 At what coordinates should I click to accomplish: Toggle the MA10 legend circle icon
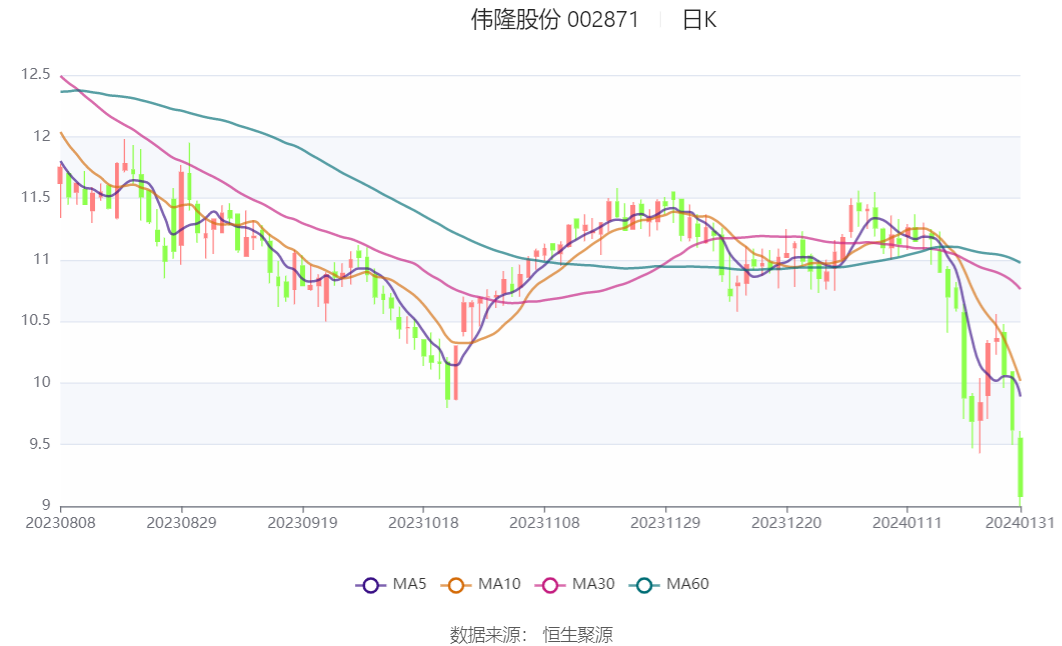[456, 585]
